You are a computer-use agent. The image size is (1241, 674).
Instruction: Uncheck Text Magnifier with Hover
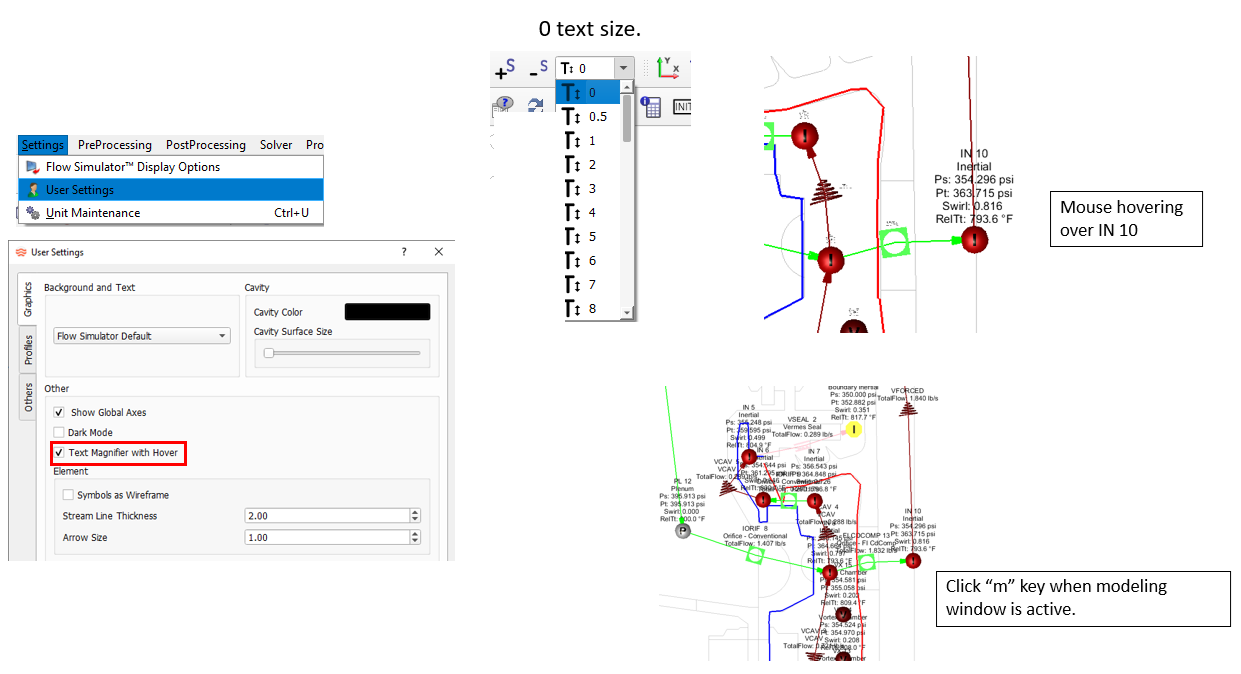point(59,454)
